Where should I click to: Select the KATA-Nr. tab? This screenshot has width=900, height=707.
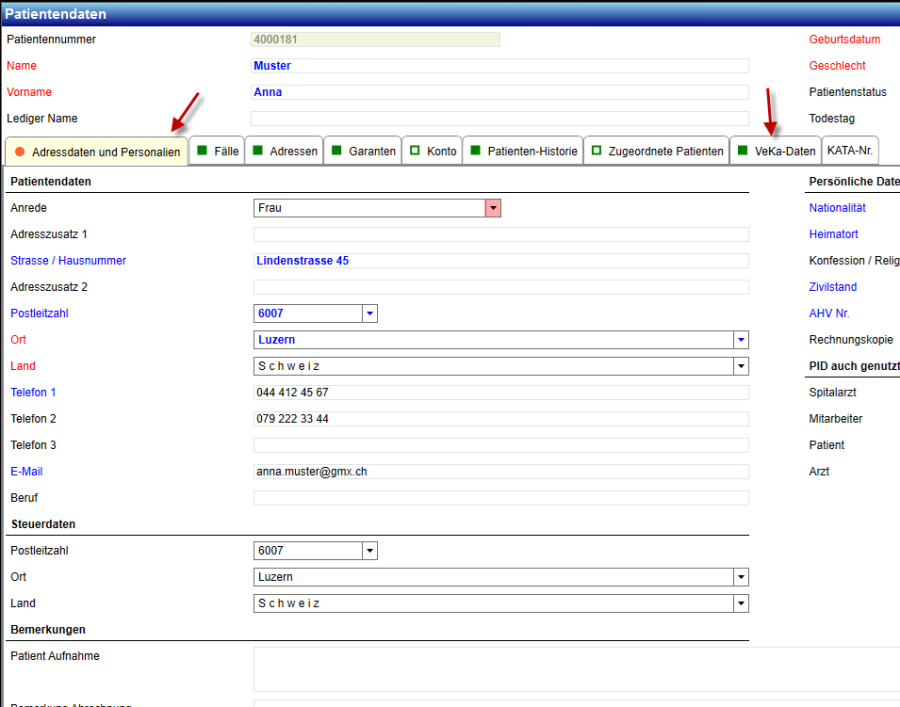pyautogui.click(x=850, y=151)
